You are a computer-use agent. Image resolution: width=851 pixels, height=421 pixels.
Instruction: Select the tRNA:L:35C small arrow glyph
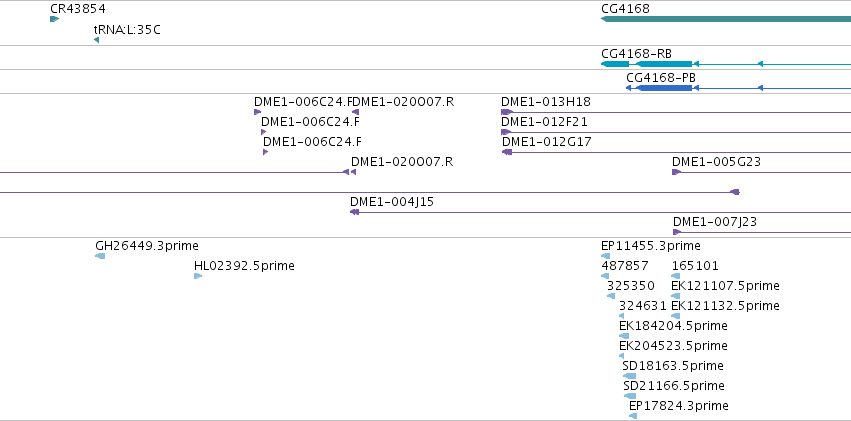(96, 40)
